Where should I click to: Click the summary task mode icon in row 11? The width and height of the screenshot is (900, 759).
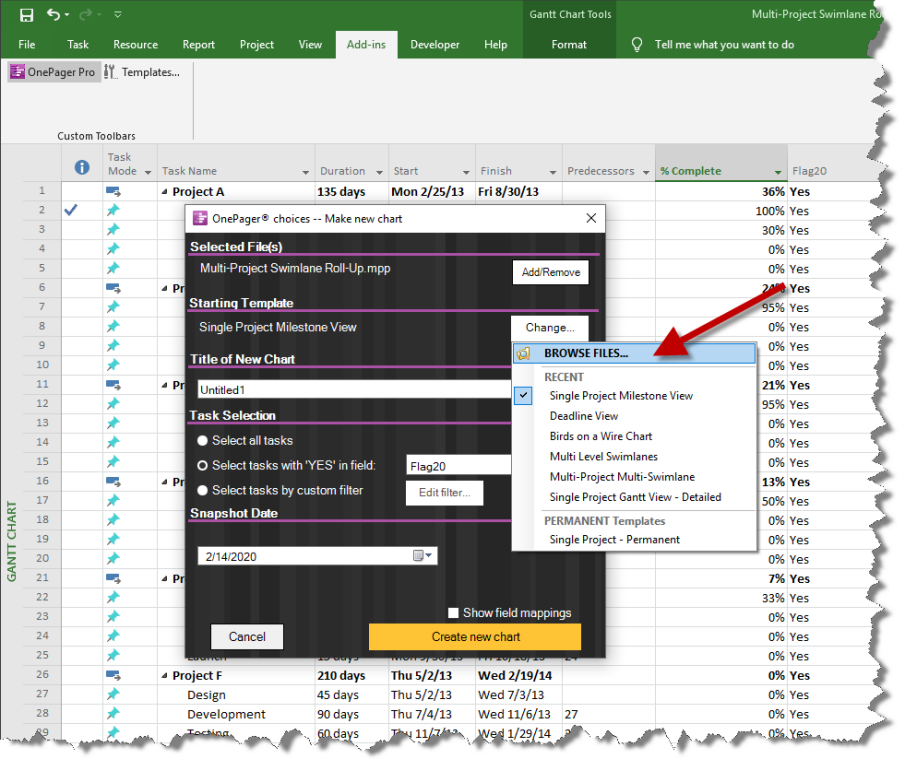[x=113, y=385]
